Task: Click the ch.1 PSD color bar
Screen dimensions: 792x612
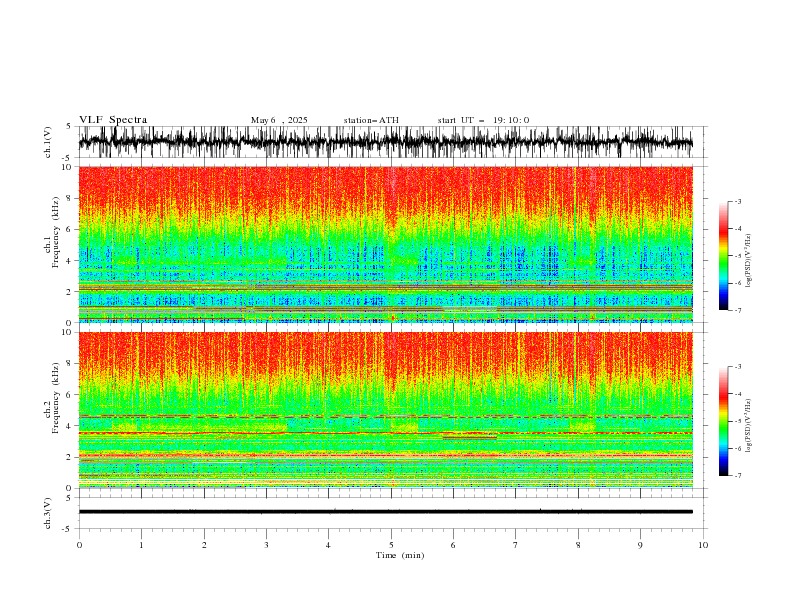Action: click(x=724, y=256)
